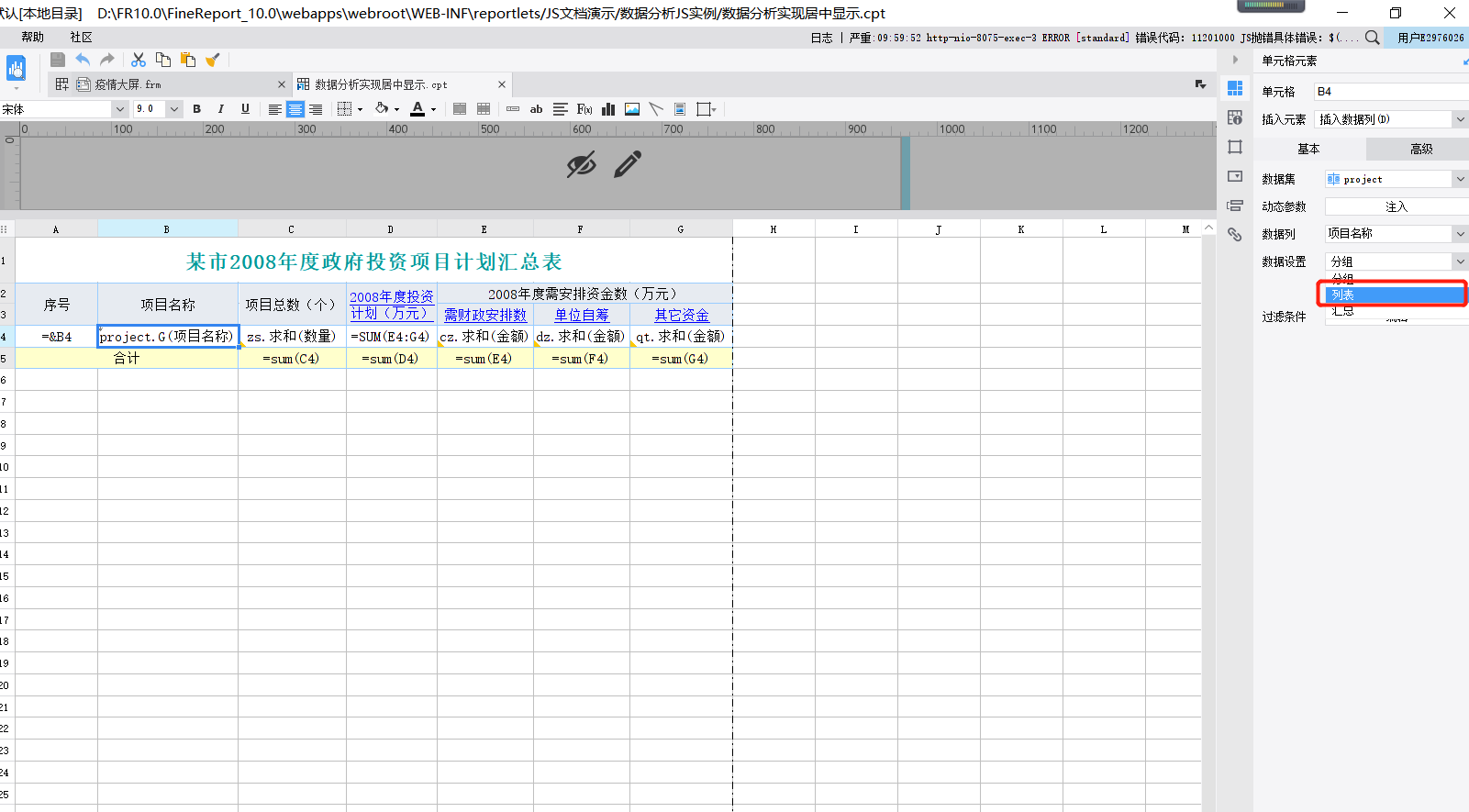Collapse the right panel with the arrow
This screenshot has height=812, width=1469.
pyautogui.click(x=1235, y=60)
